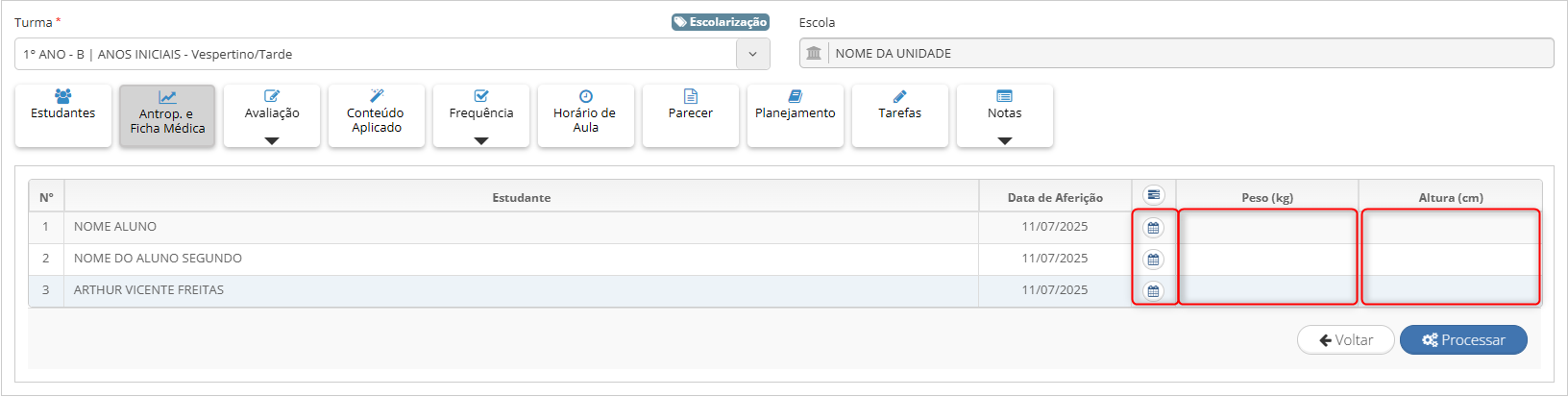Click calendar icon for ARTHUR VICENTE FREITAS
Viewport: 1568px width, 397px height.
click(1154, 291)
